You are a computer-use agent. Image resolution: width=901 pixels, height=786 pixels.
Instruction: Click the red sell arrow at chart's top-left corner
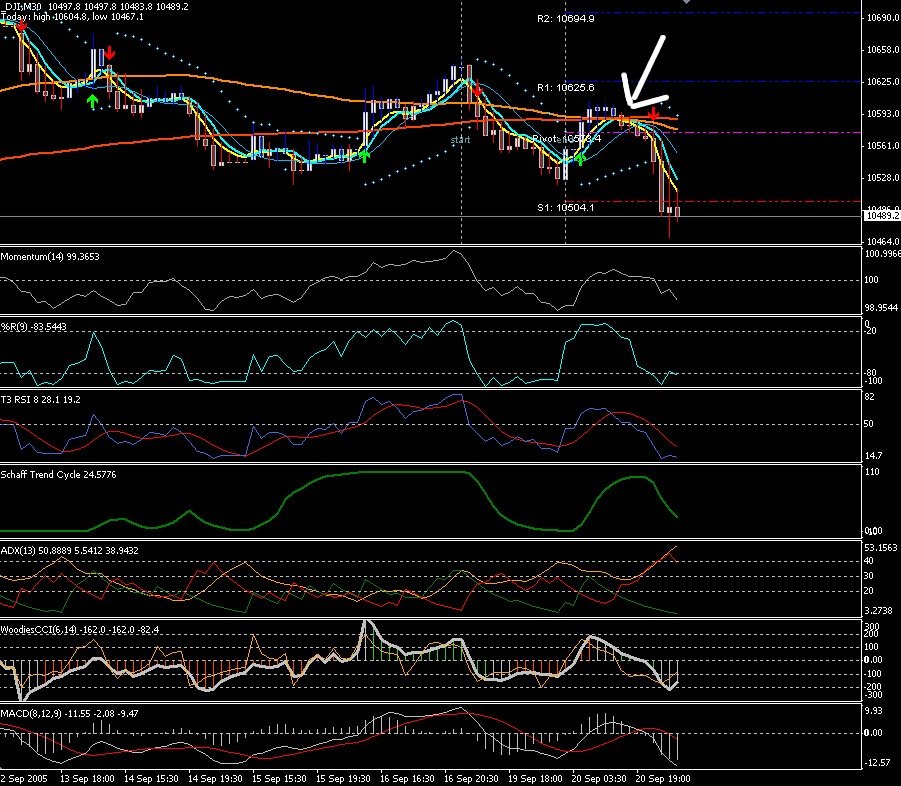pyautogui.click(x=22, y=26)
